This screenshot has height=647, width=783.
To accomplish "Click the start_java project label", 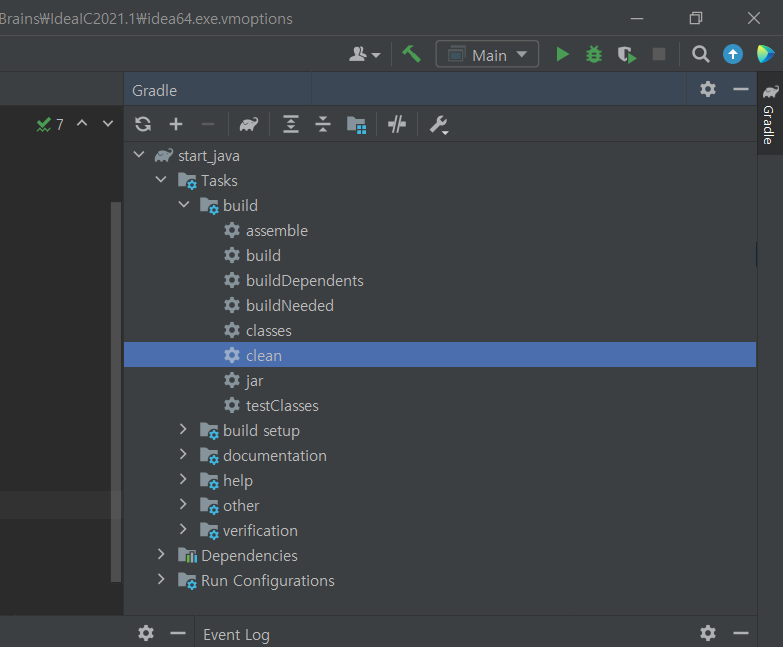I will 209,156.
